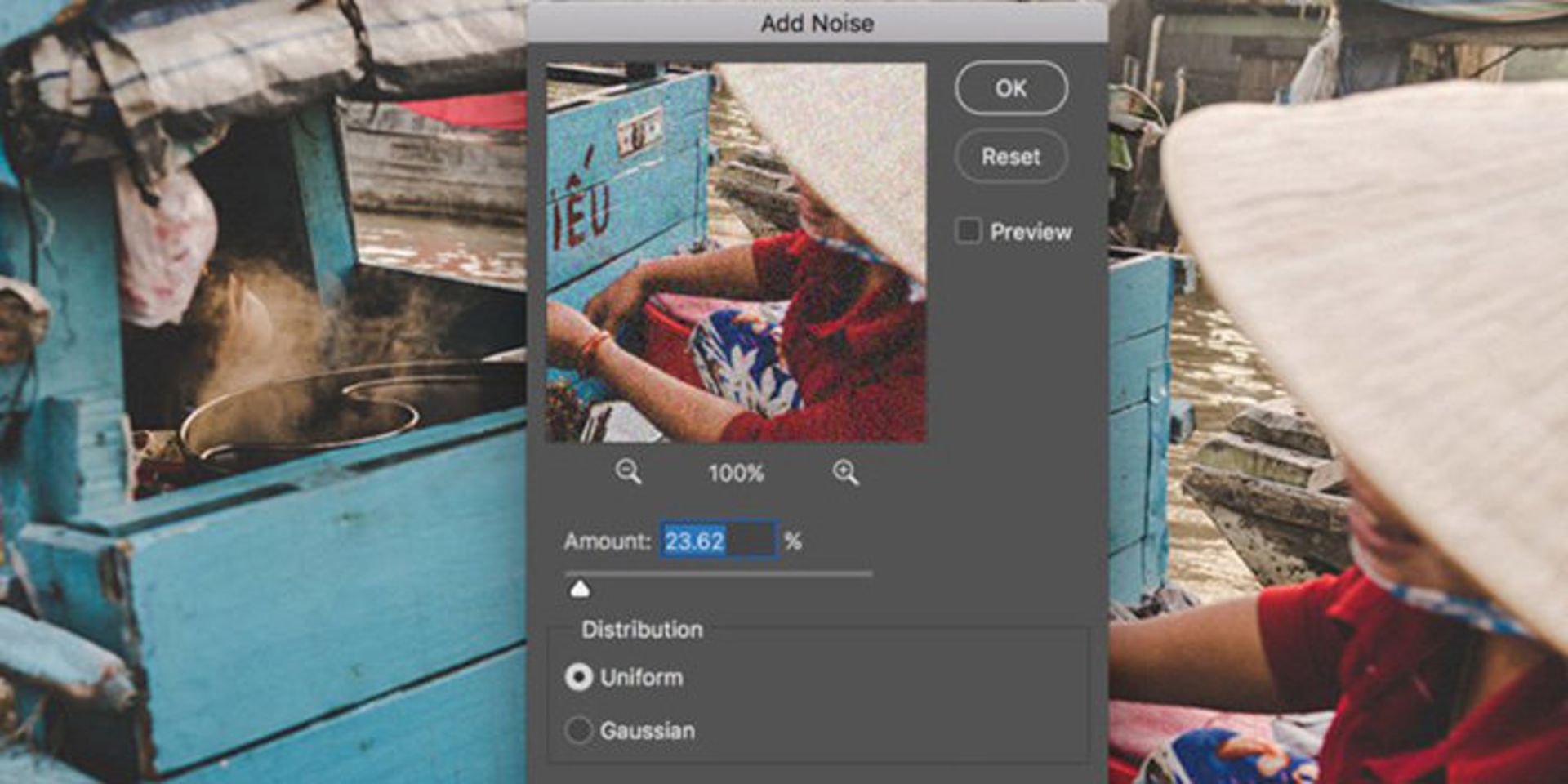Select Uniform distribution

coord(578,677)
